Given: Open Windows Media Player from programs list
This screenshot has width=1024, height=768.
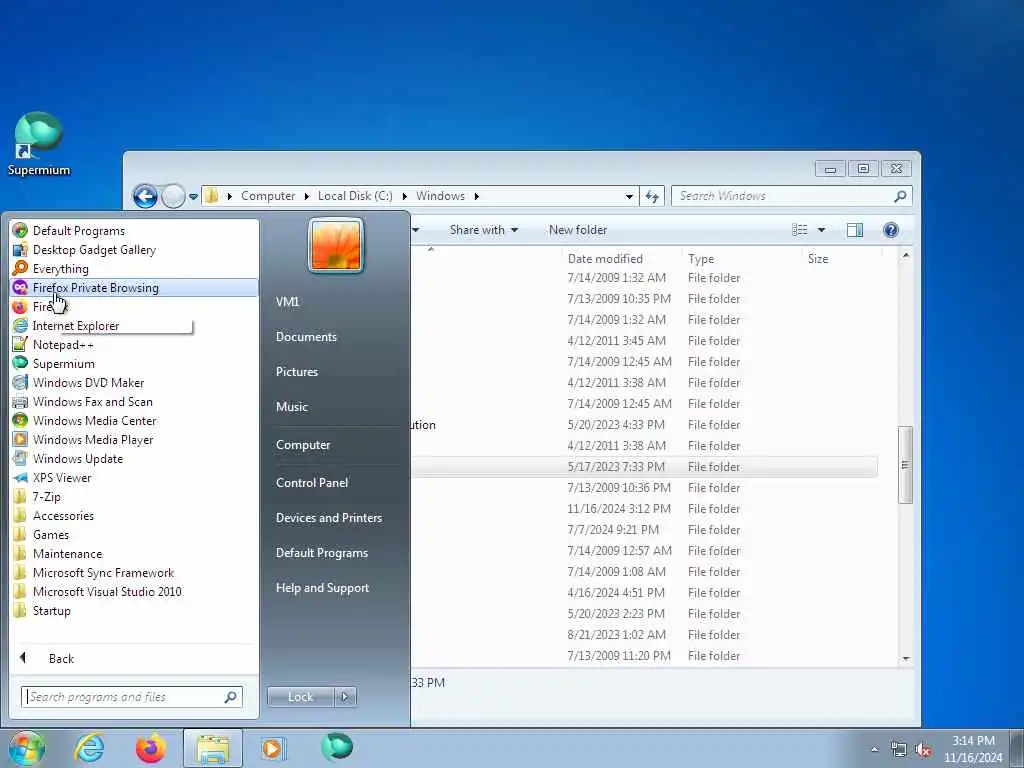Looking at the screenshot, I should 93,439.
